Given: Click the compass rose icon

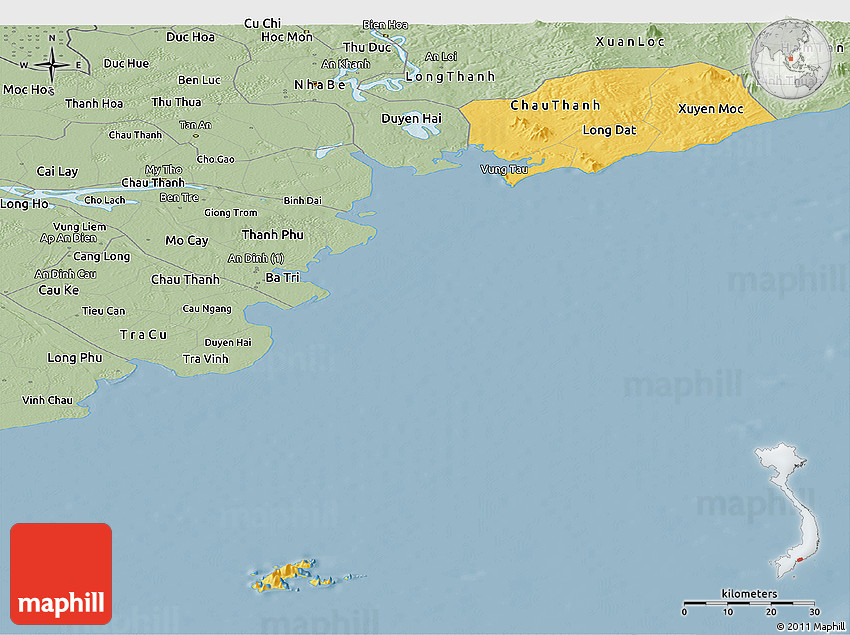Looking at the screenshot, I should click(52, 66).
